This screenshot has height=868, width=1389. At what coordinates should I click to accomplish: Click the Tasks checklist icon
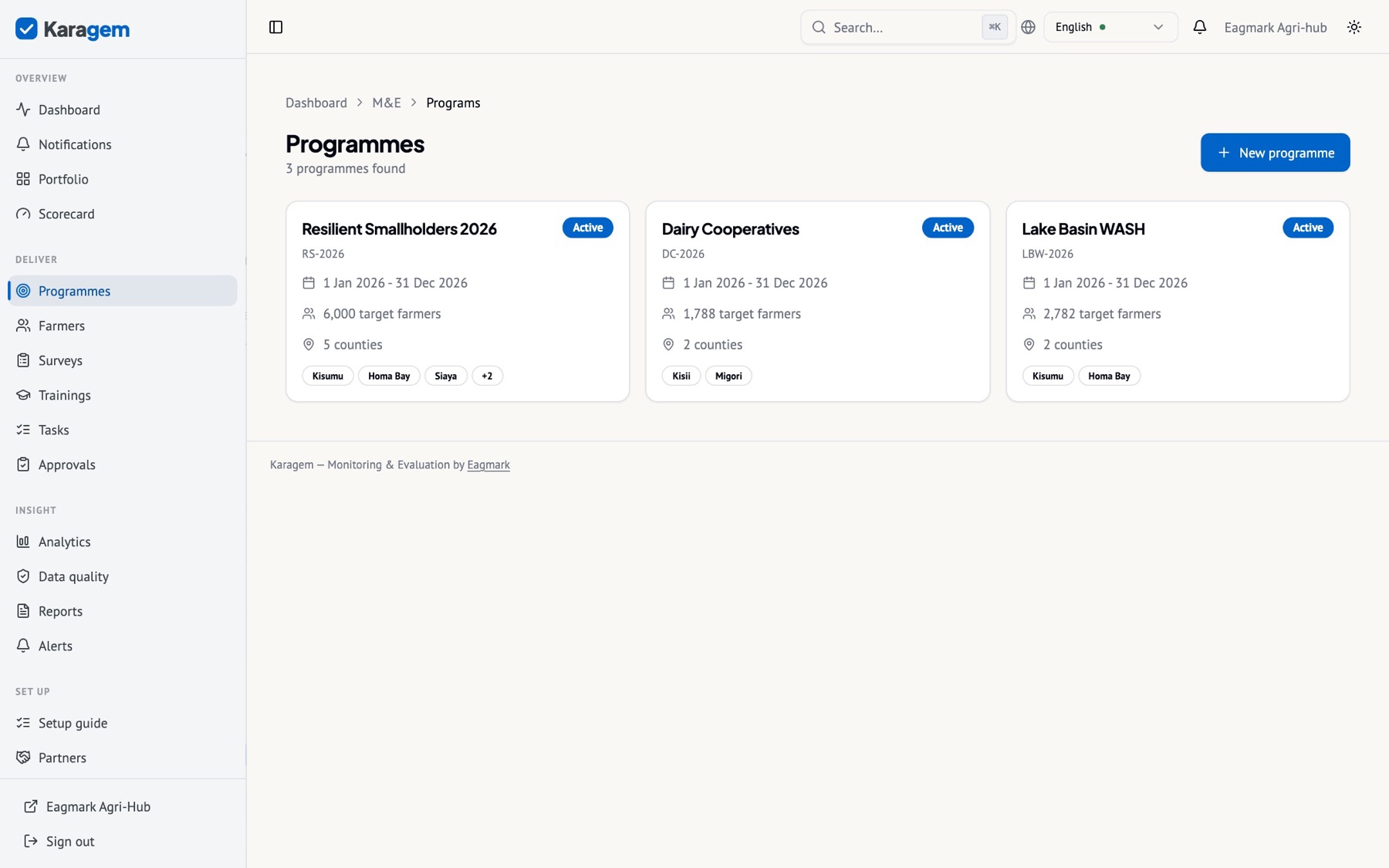coord(23,430)
